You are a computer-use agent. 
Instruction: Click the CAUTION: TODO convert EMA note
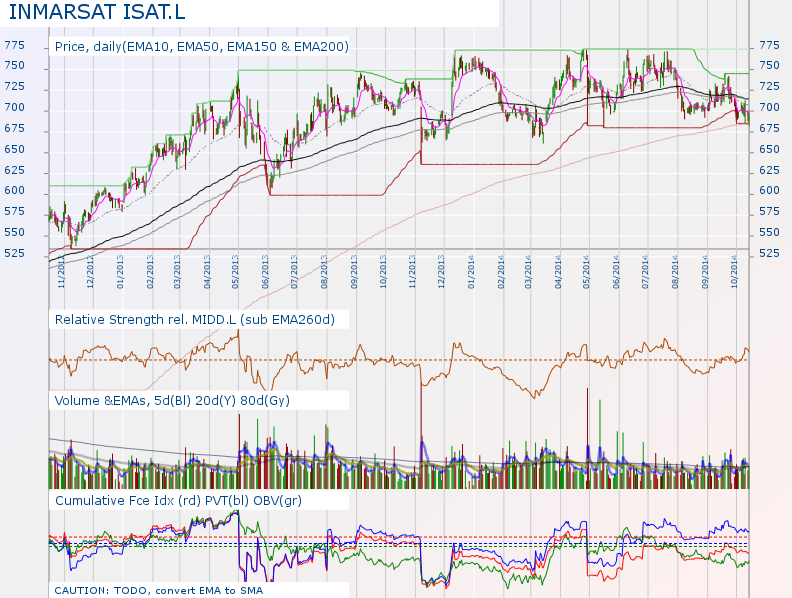pyautogui.click(x=159, y=590)
